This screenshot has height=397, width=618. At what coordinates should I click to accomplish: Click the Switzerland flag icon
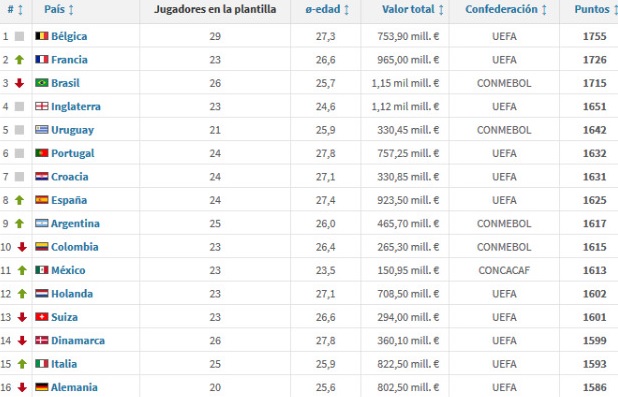pyautogui.click(x=42, y=317)
